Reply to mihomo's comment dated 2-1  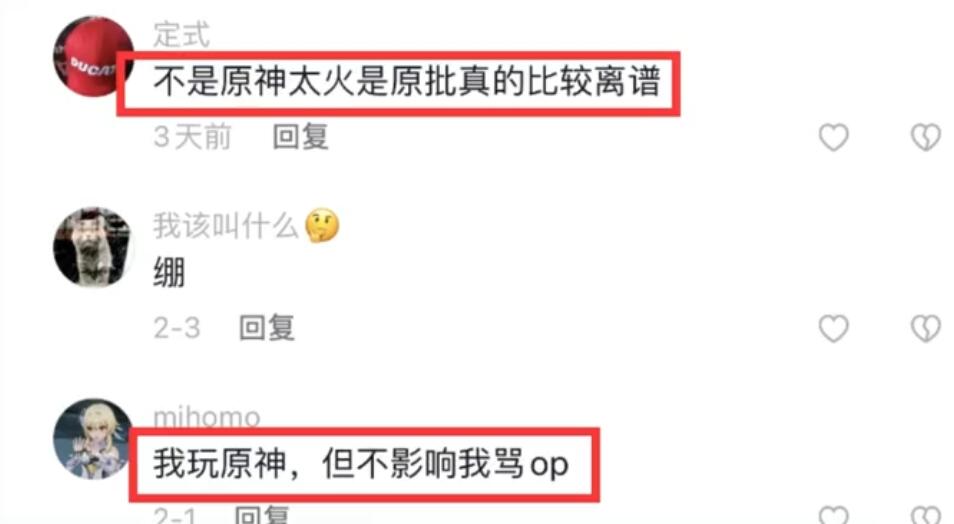click(262, 515)
